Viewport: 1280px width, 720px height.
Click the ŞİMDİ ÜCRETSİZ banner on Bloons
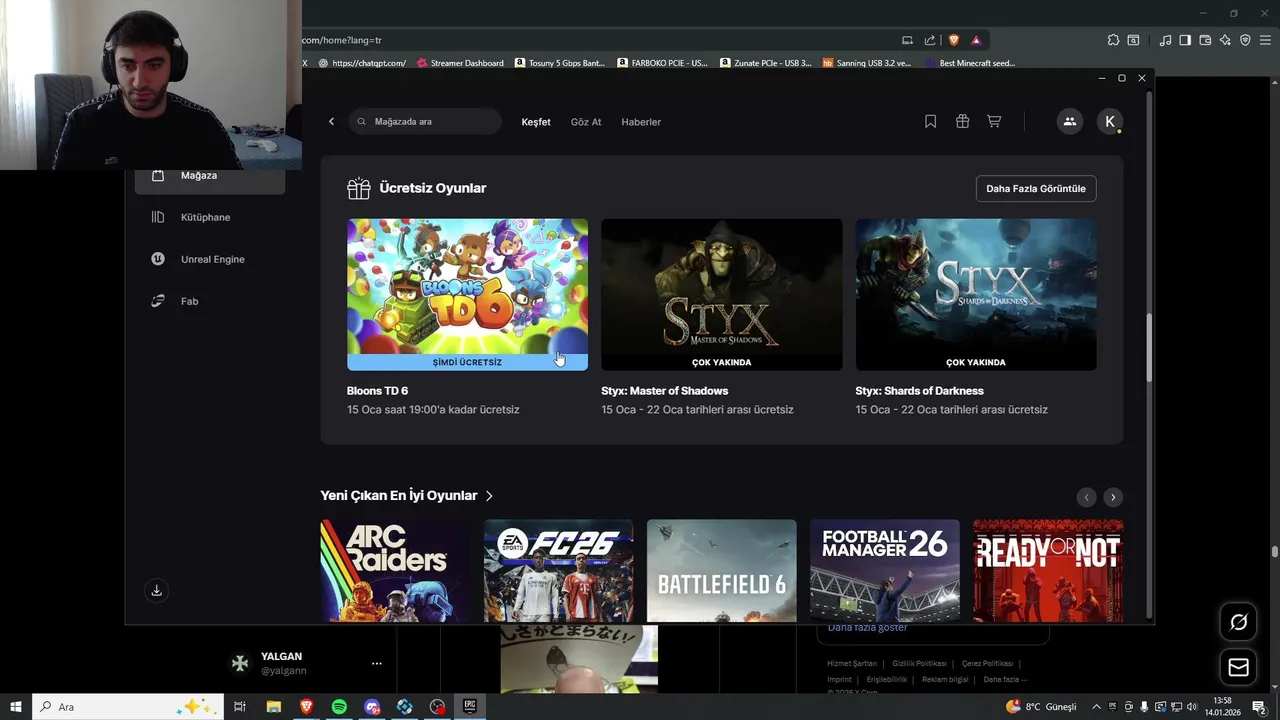point(467,362)
